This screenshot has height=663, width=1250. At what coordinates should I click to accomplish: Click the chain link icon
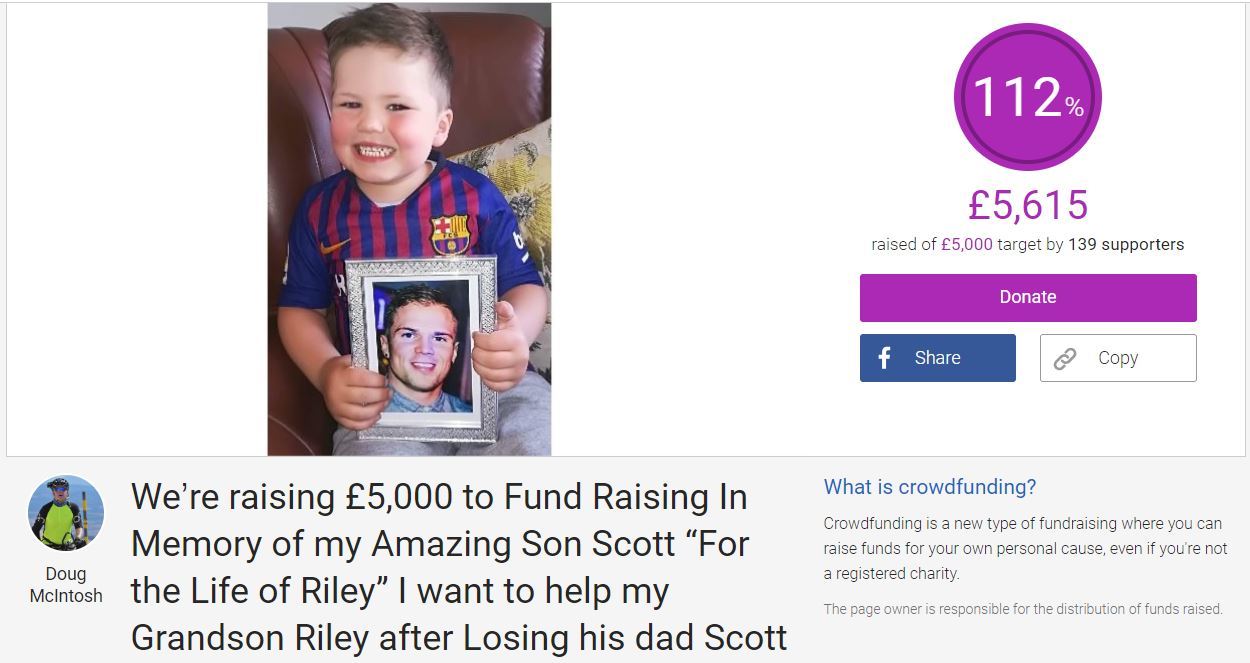(x=1065, y=359)
